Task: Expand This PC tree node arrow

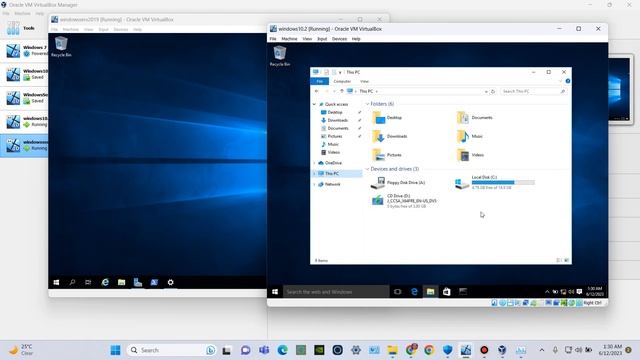Action: point(314,173)
